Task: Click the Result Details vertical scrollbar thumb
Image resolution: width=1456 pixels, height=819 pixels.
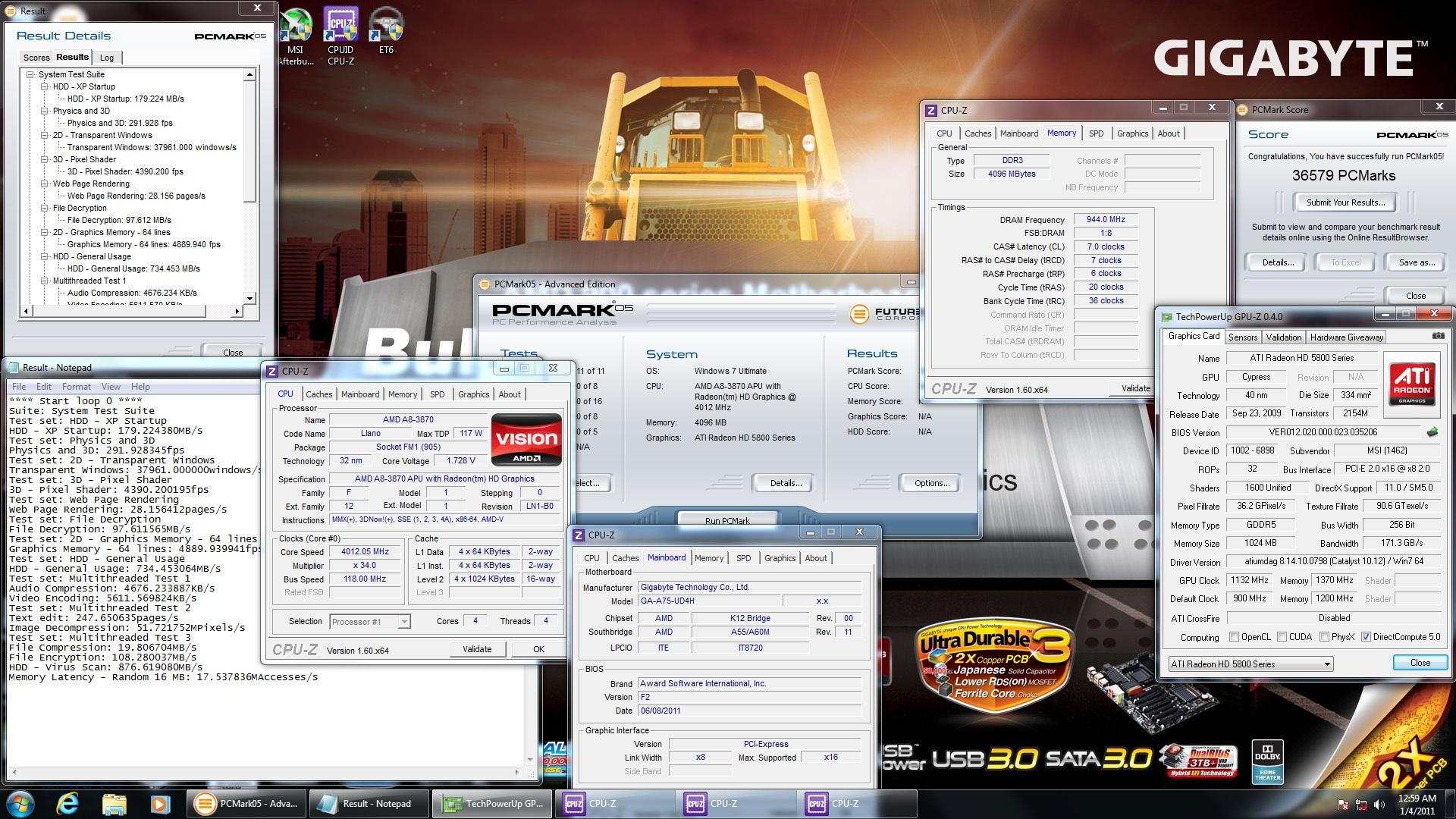Action: (249, 141)
